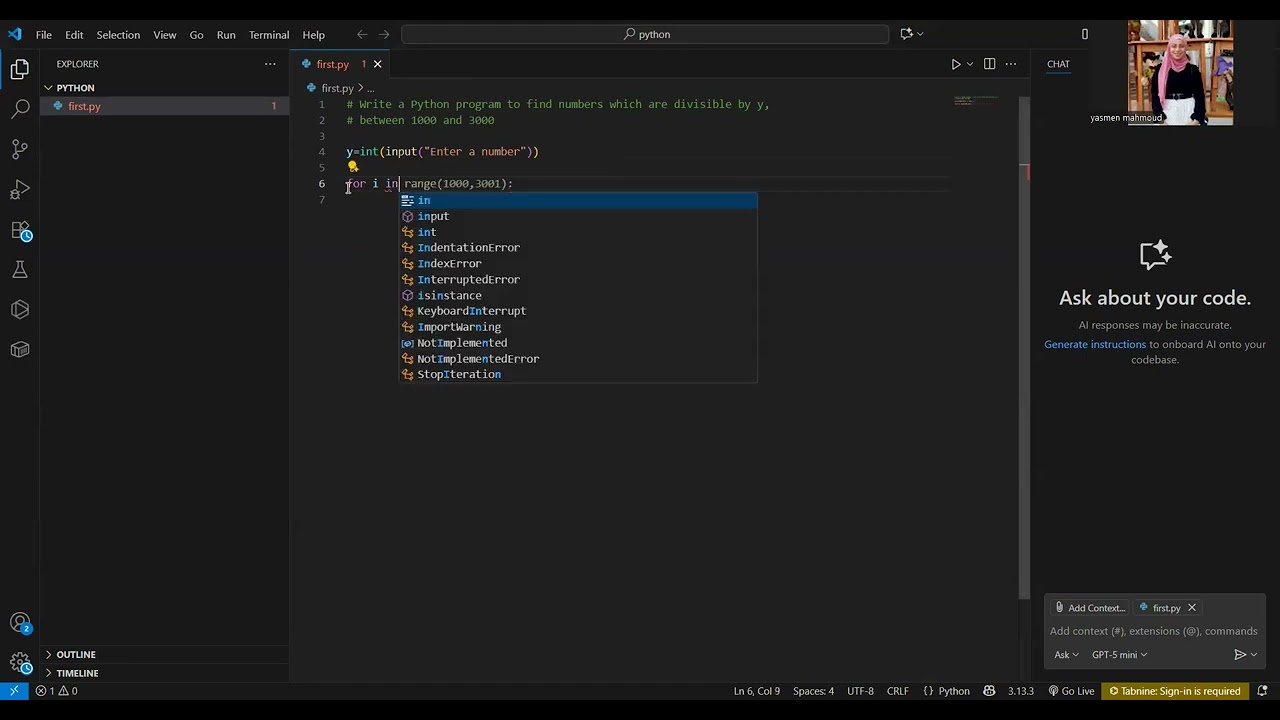Expand the Timeline section
The image size is (1280, 720).
pyautogui.click(x=77, y=673)
